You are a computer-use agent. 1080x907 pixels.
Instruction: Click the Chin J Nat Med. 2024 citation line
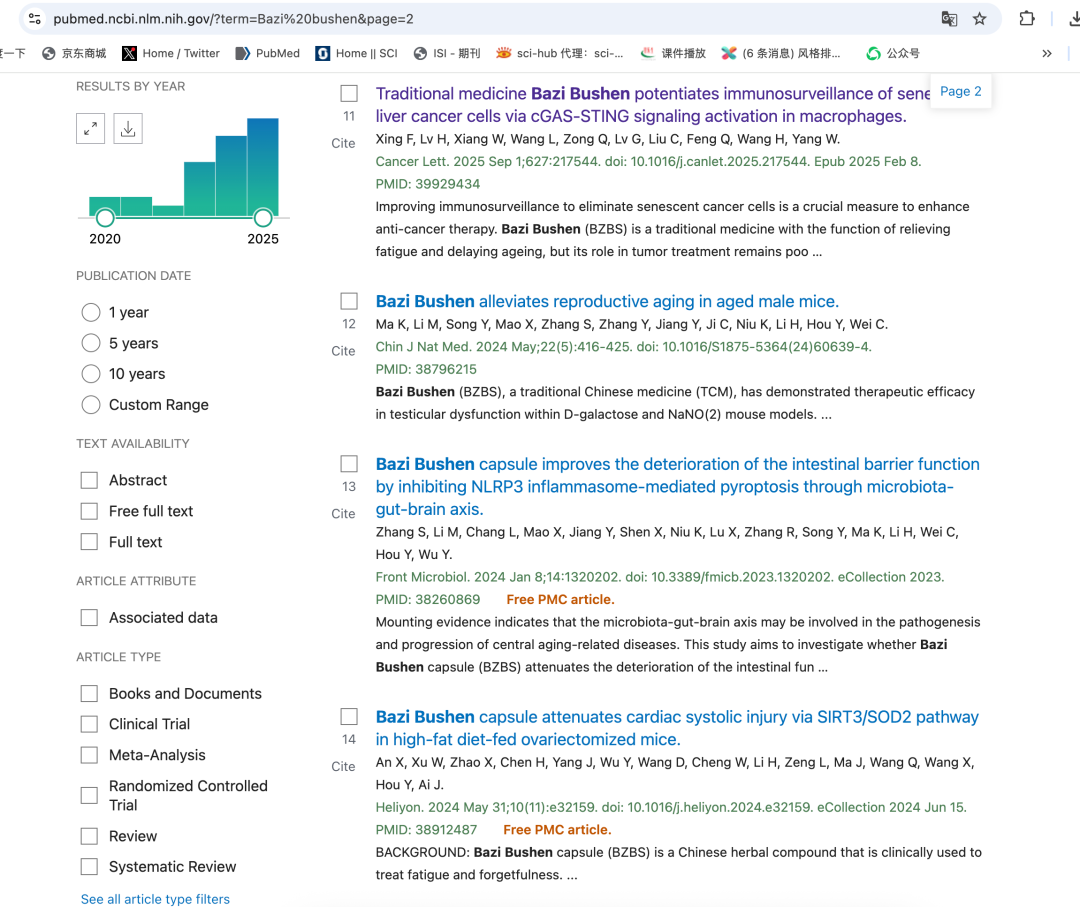click(623, 347)
